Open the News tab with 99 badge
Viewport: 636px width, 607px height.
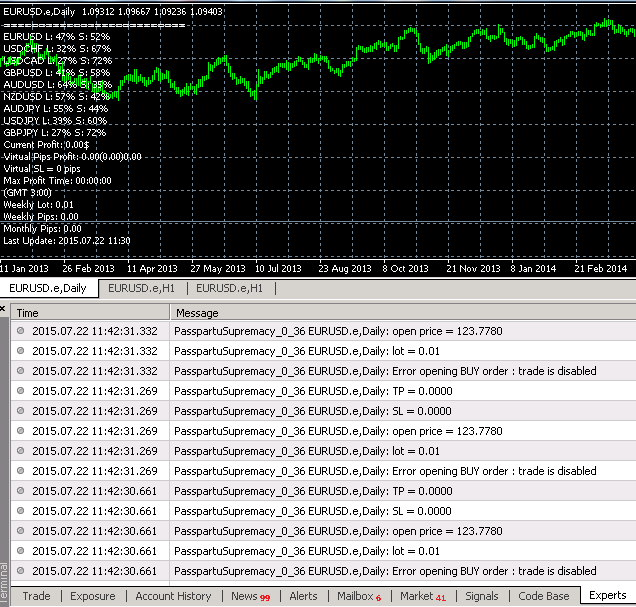point(250,596)
